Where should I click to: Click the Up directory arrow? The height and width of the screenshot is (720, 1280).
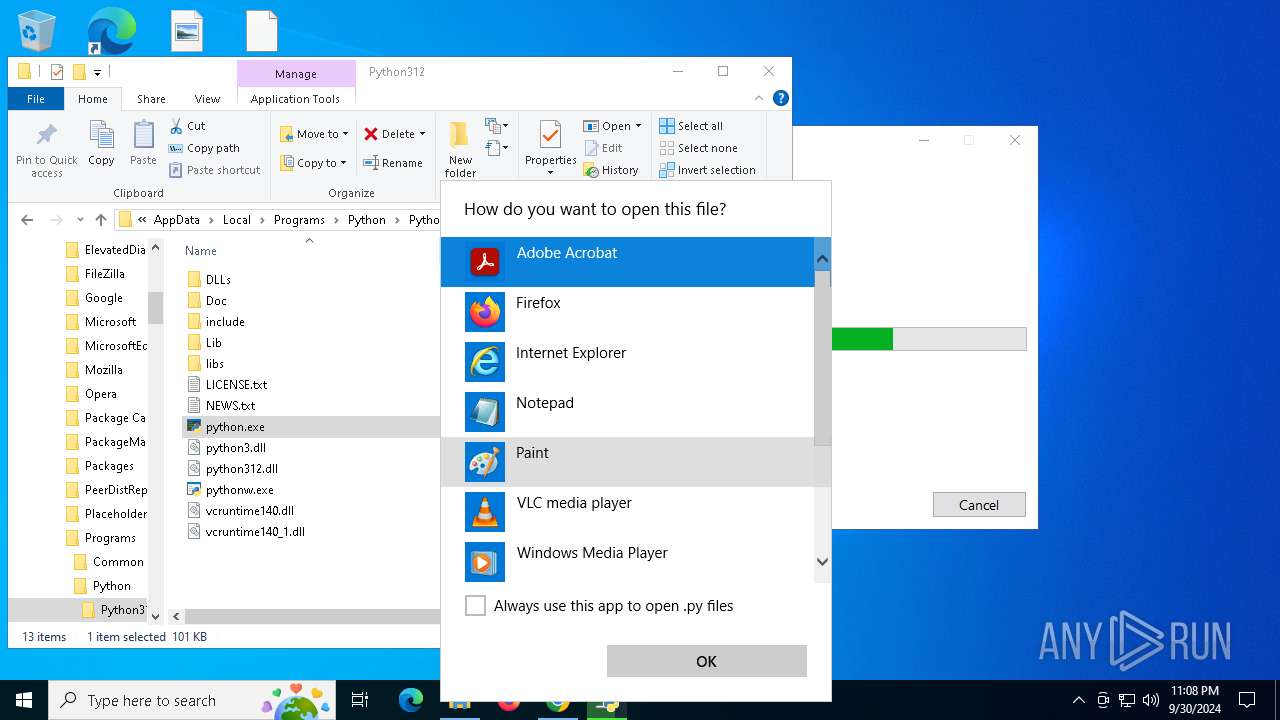(x=100, y=220)
